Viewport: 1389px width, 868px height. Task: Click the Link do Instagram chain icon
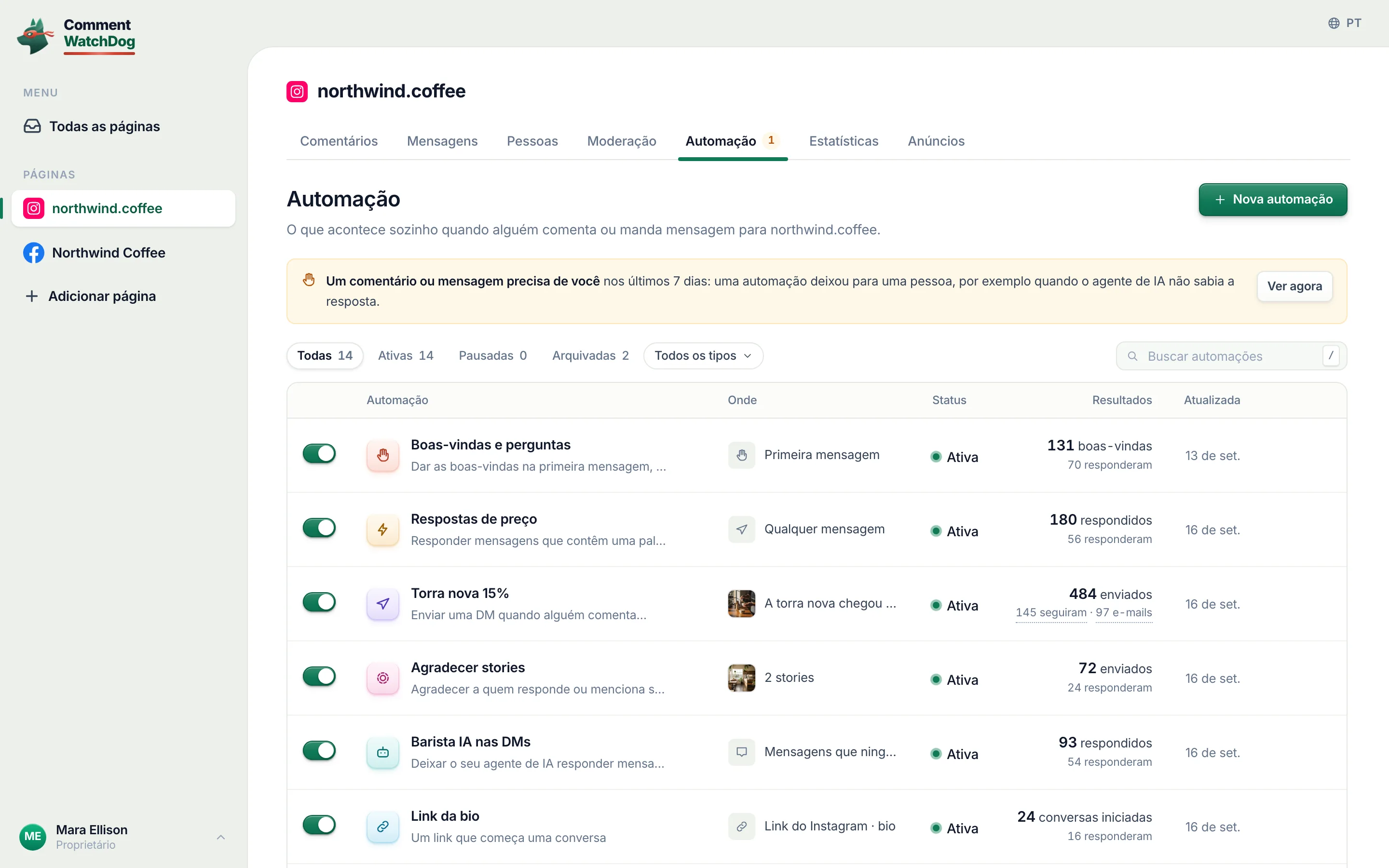742,827
